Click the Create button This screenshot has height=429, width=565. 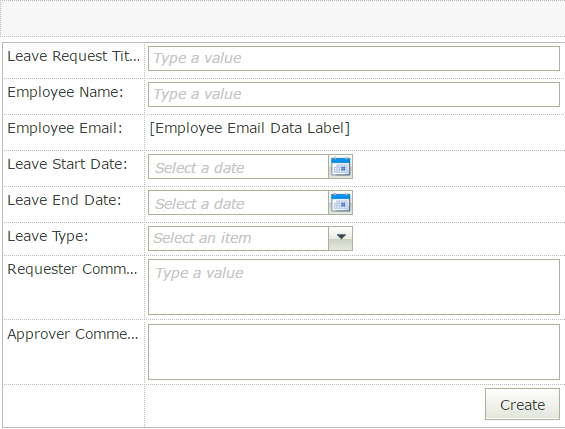pos(522,404)
